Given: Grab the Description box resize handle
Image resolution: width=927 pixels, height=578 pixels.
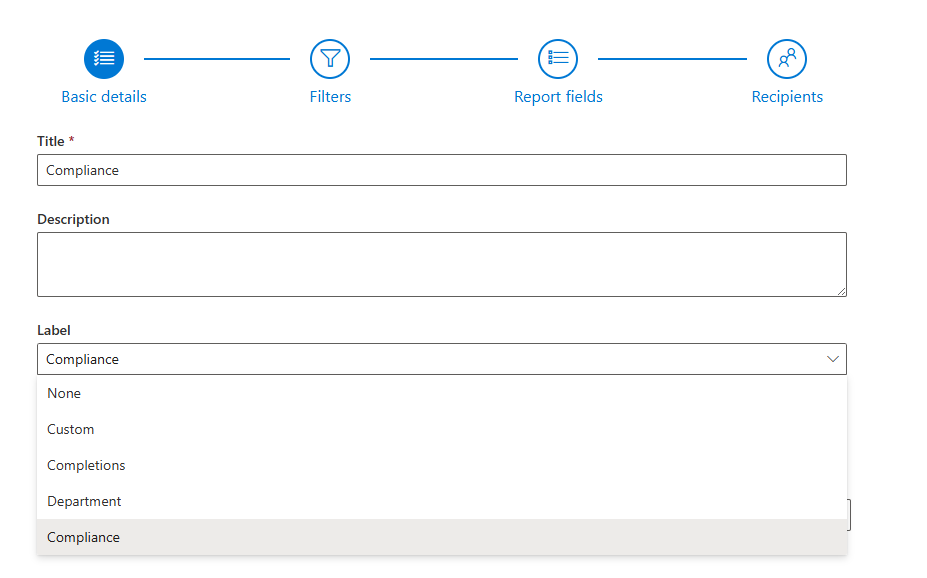Looking at the screenshot, I should click(841, 291).
